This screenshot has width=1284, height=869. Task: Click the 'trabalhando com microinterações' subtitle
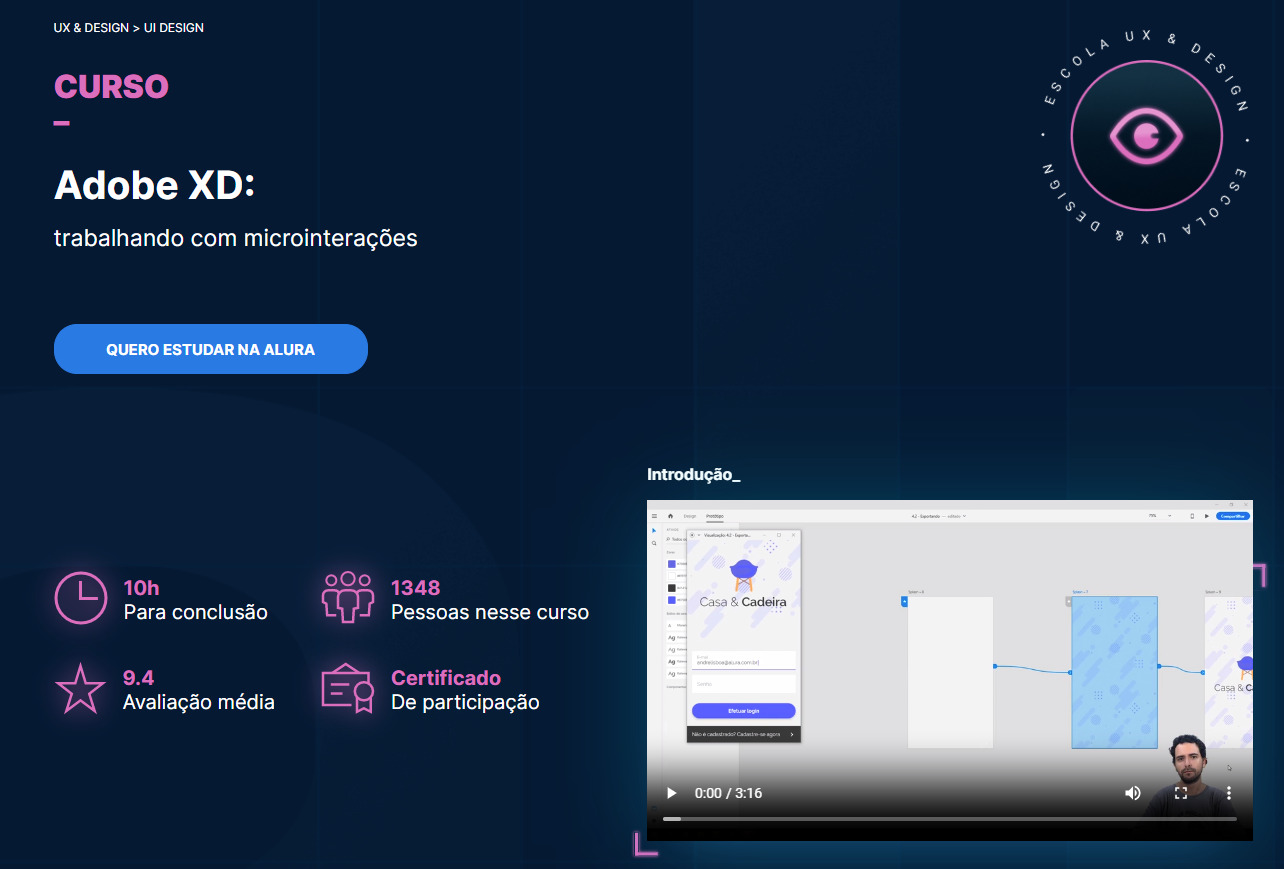(x=236, y=239)
